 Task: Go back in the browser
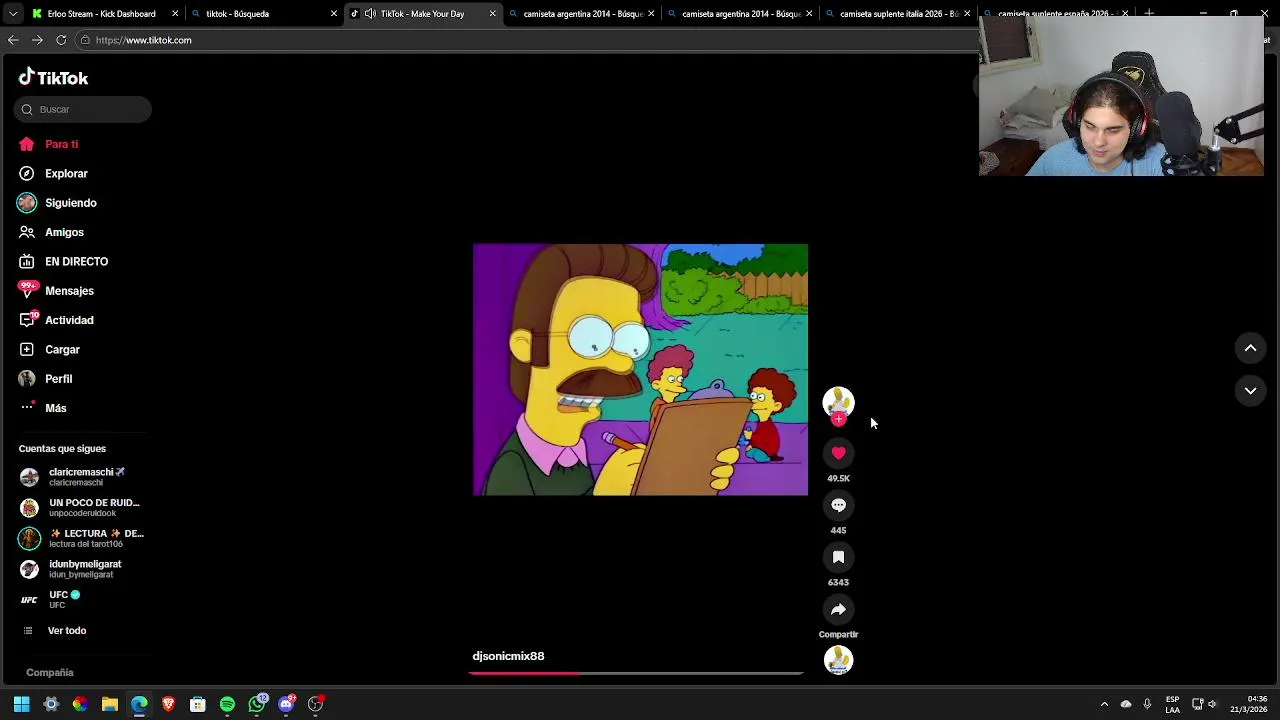click(13, 40)
